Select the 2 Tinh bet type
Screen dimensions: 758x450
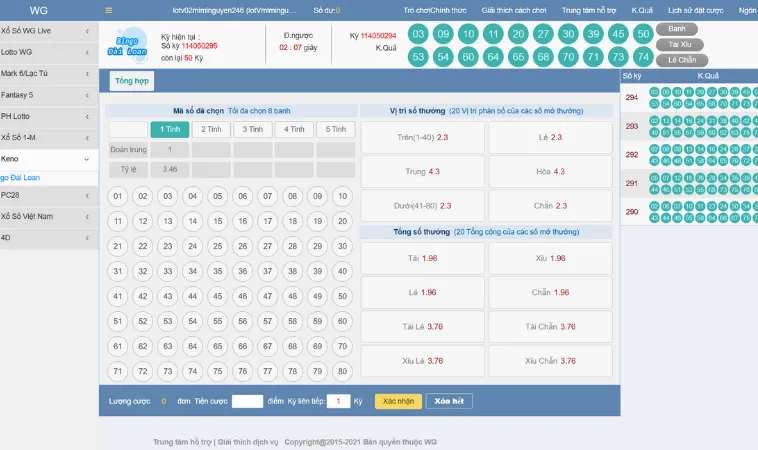coord(211,129)
